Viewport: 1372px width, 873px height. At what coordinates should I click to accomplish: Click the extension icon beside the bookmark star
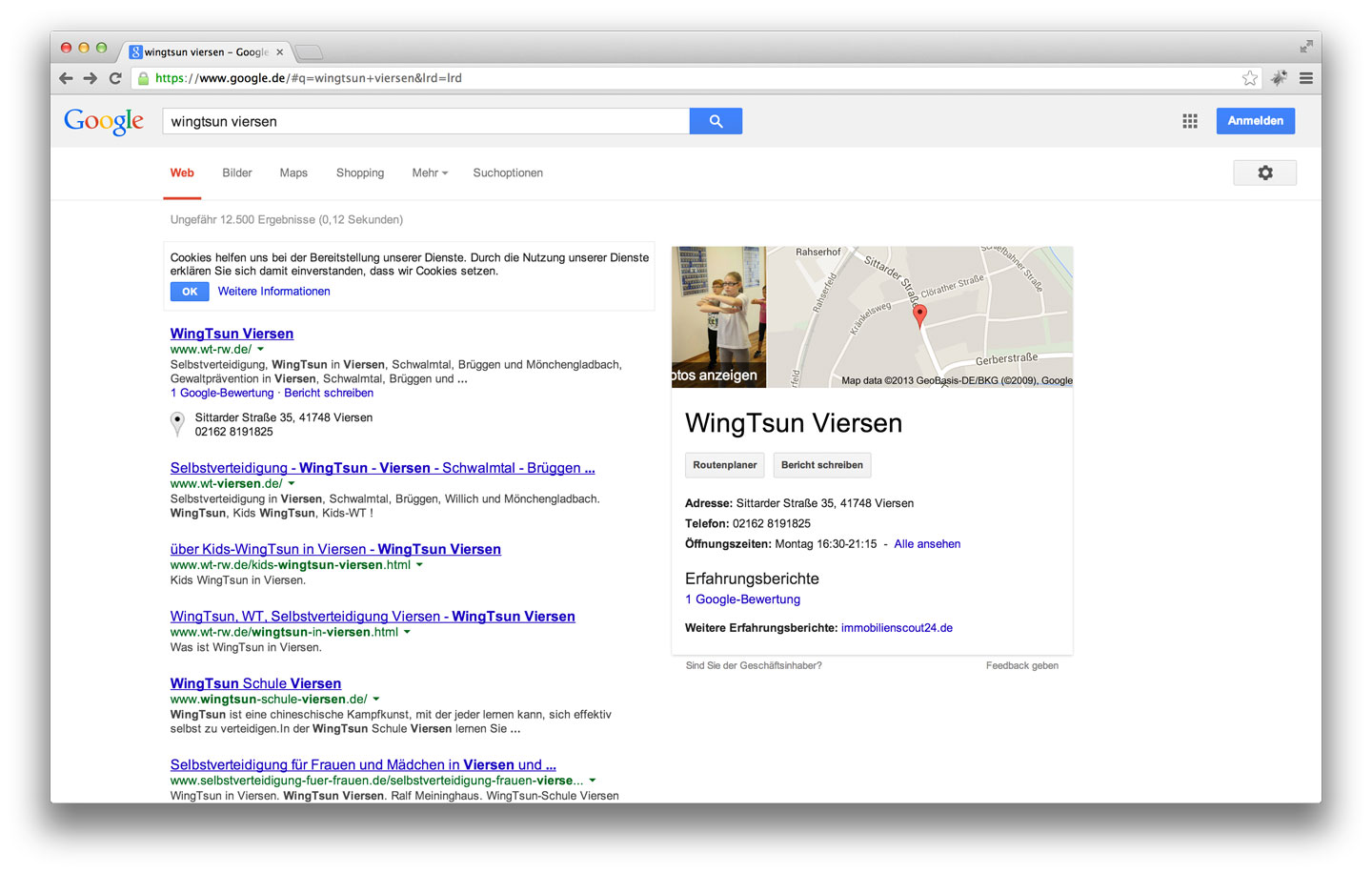pos(1280,78)
